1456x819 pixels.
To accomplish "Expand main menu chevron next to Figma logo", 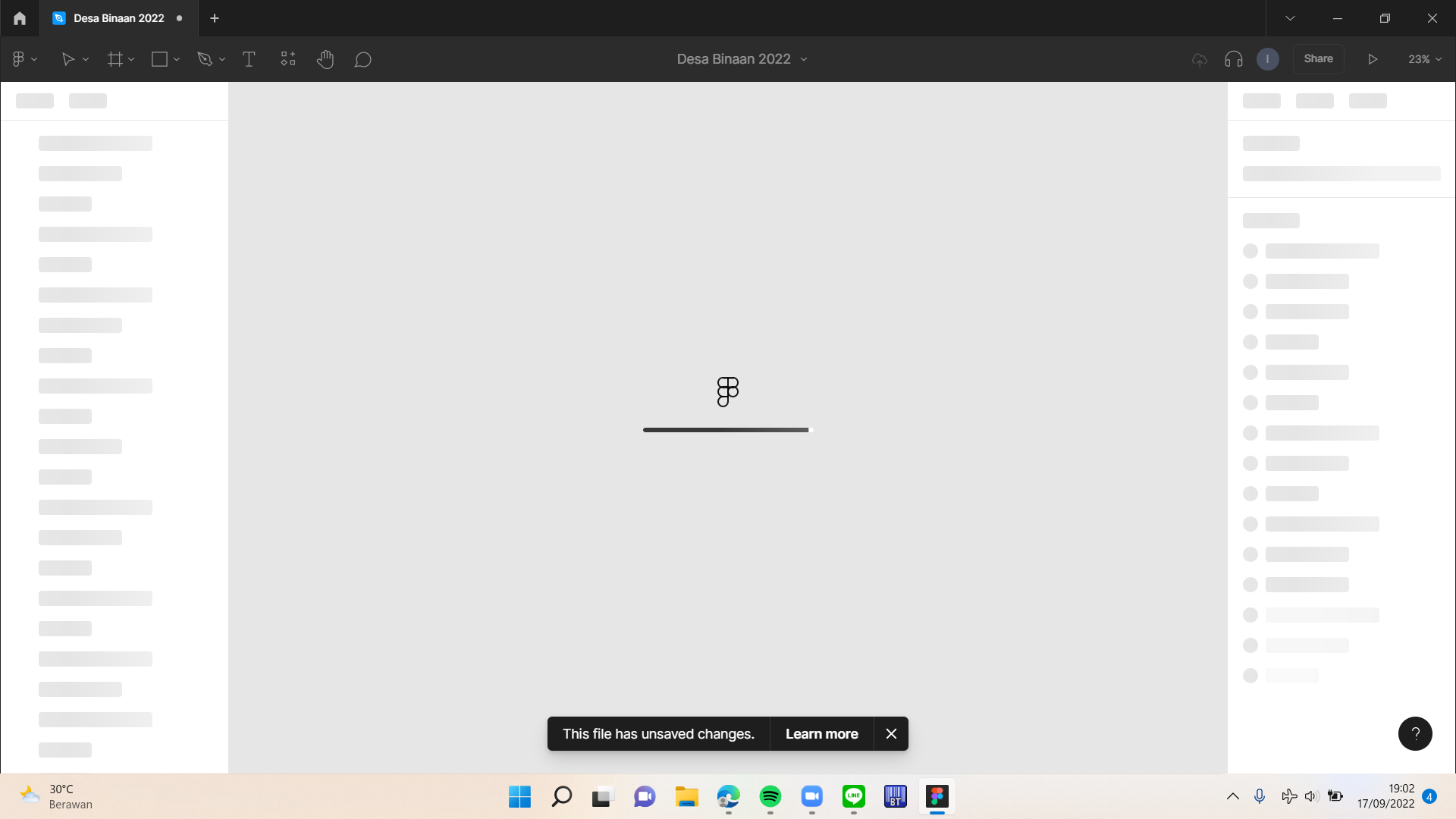I will tap(34, 59).
